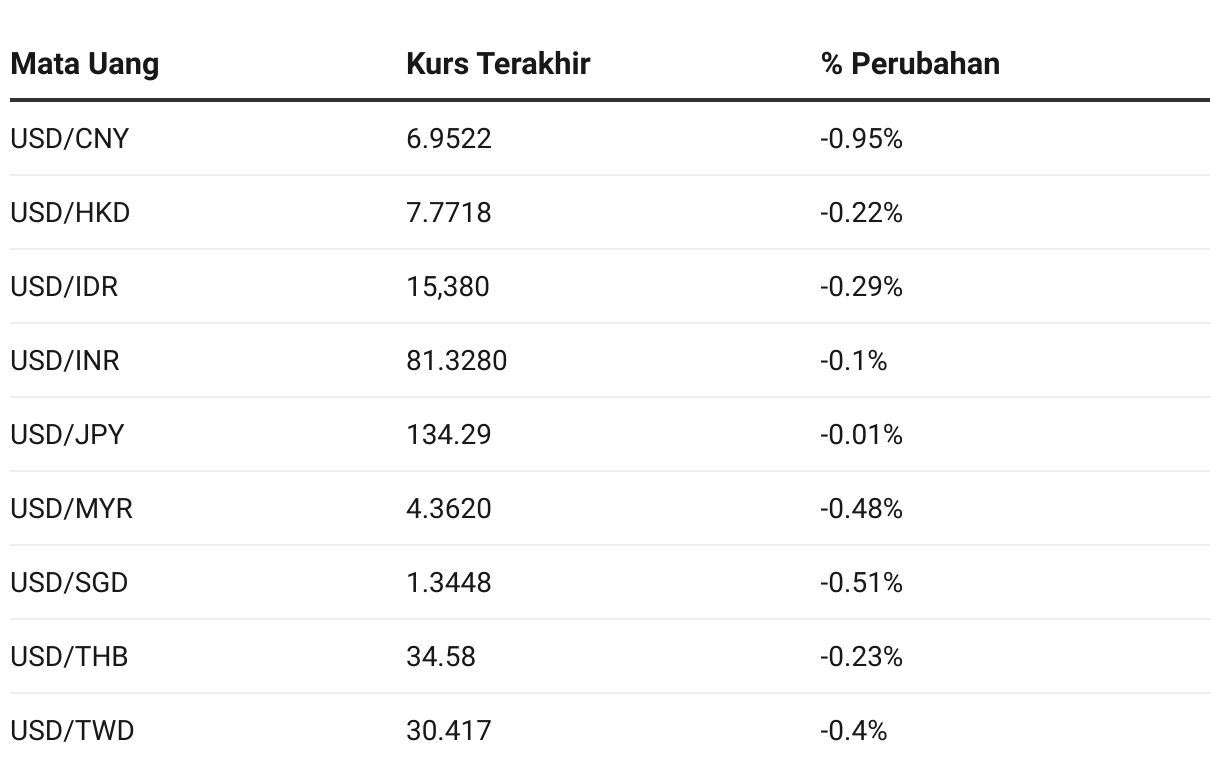
Task: Click the Kurs Terakhir column header
Action: [498, 64]
